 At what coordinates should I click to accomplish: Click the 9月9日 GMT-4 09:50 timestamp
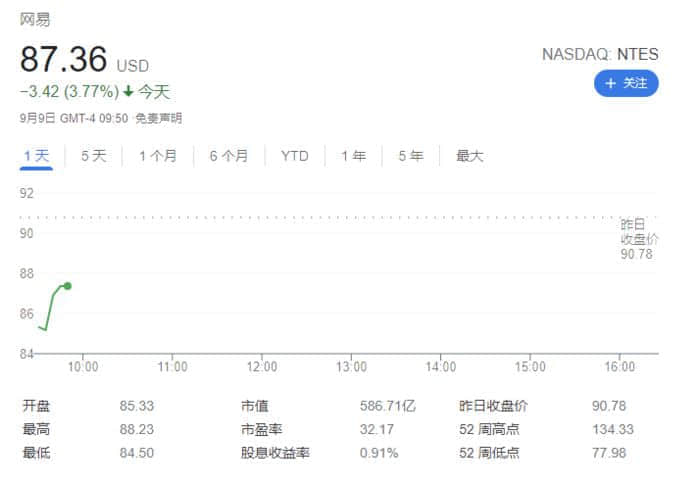[x=74, y=118]
